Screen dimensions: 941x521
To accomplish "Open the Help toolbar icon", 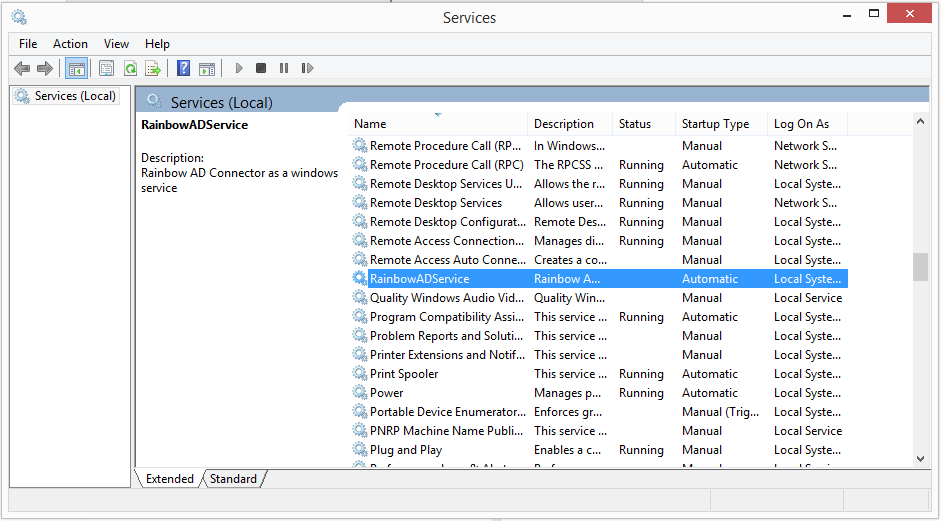I will click(x=183, y=68).
